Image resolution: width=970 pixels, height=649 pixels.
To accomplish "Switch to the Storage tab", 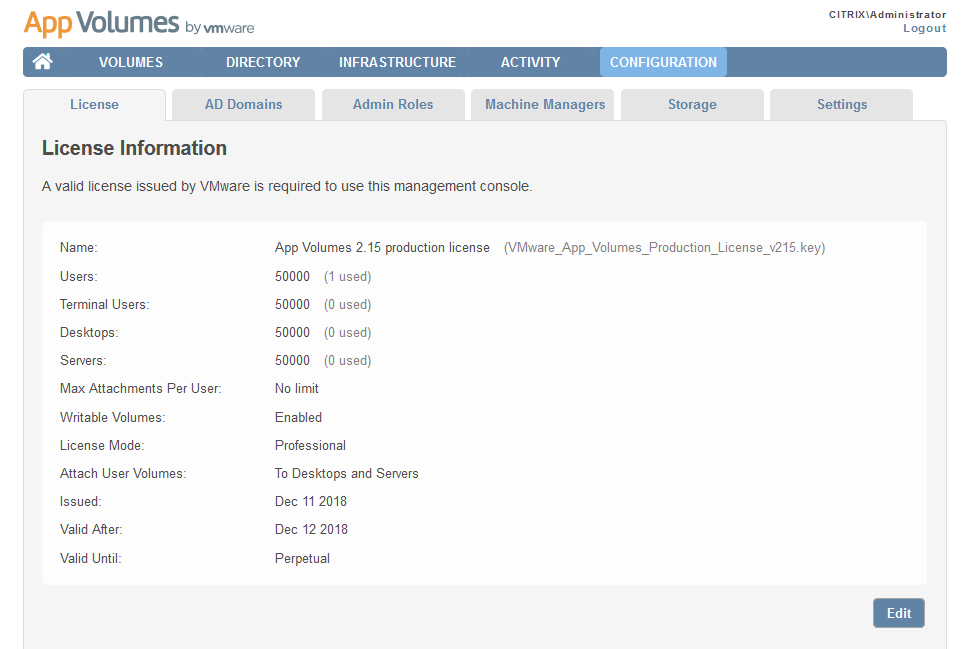I will pyautogui.click(x=692, y=105).
